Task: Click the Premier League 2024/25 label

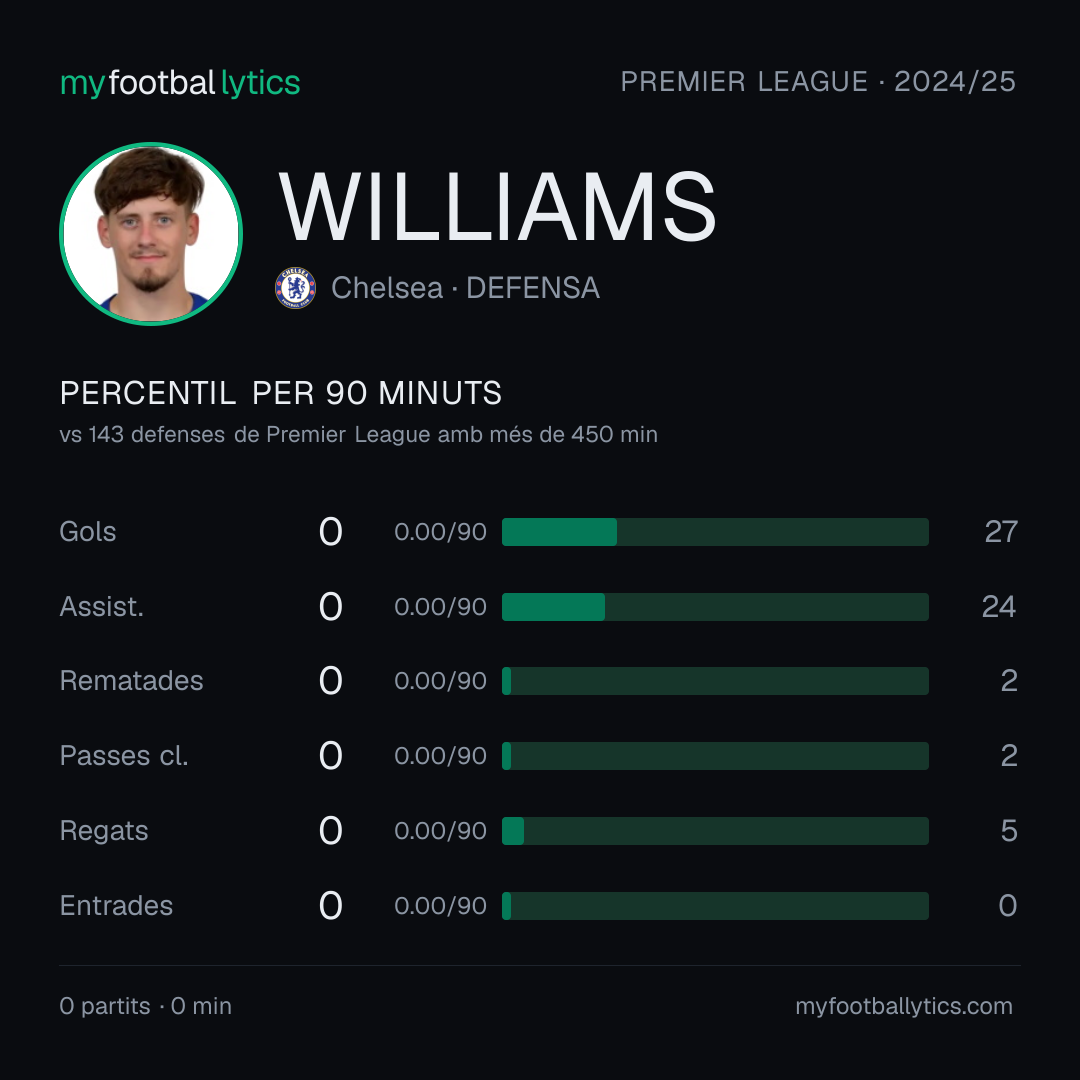Action: click(x=818, y=82)
